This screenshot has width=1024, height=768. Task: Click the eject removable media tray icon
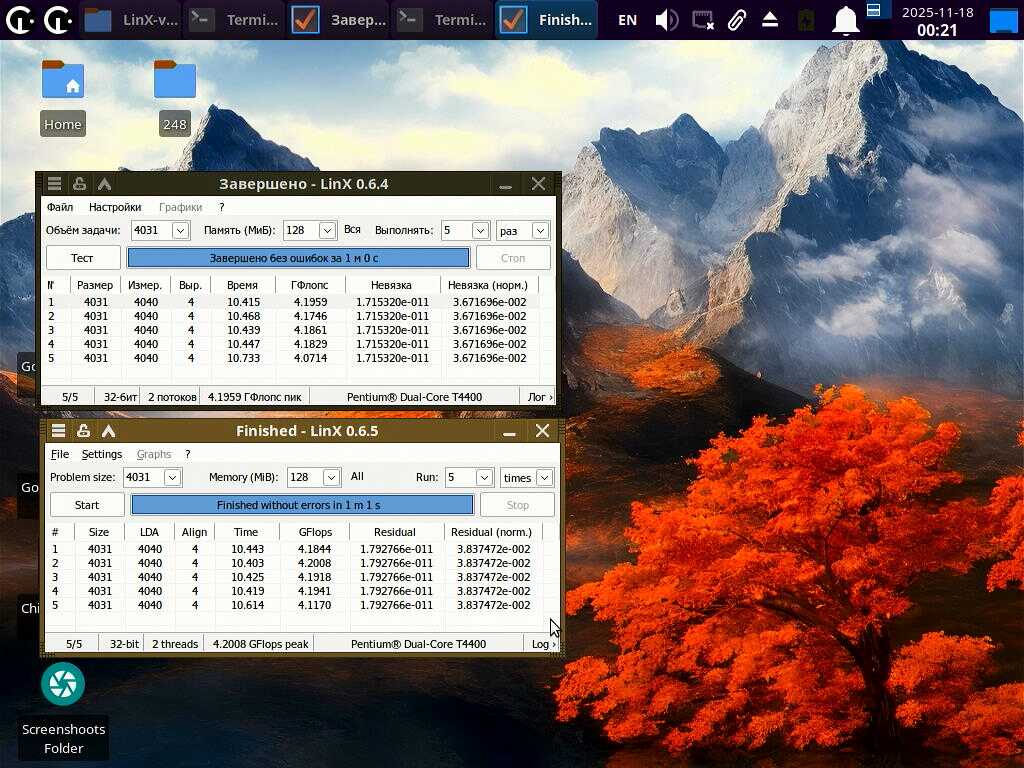click(770, 20)
